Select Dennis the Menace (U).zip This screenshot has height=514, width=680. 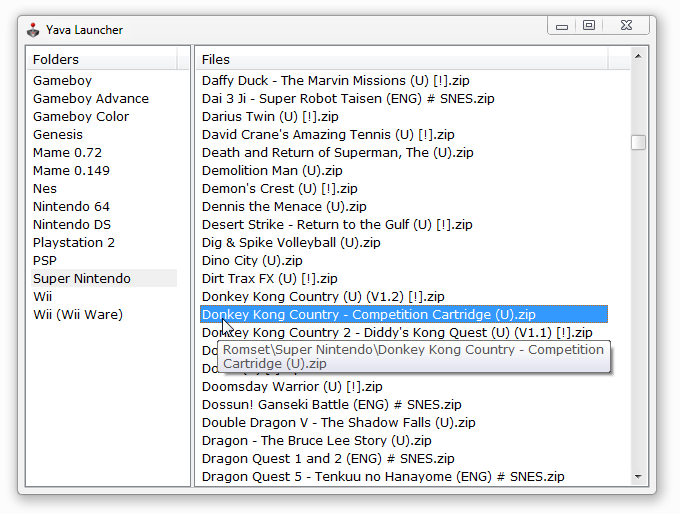284,206
